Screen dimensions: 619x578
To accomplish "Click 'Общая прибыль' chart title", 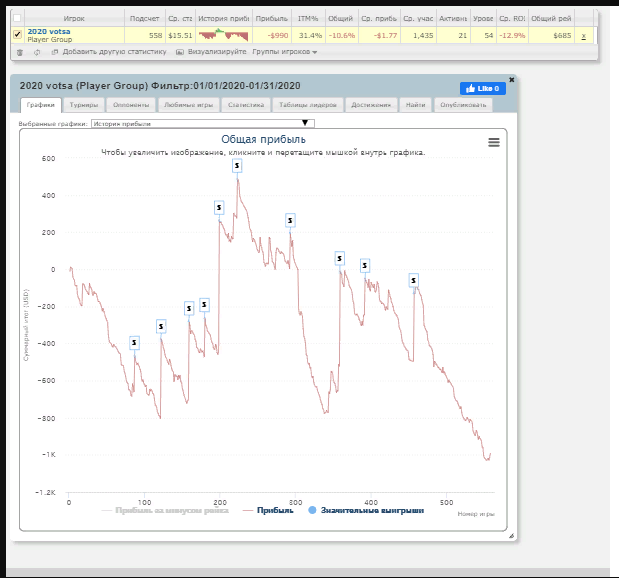I will click(263, 139).
